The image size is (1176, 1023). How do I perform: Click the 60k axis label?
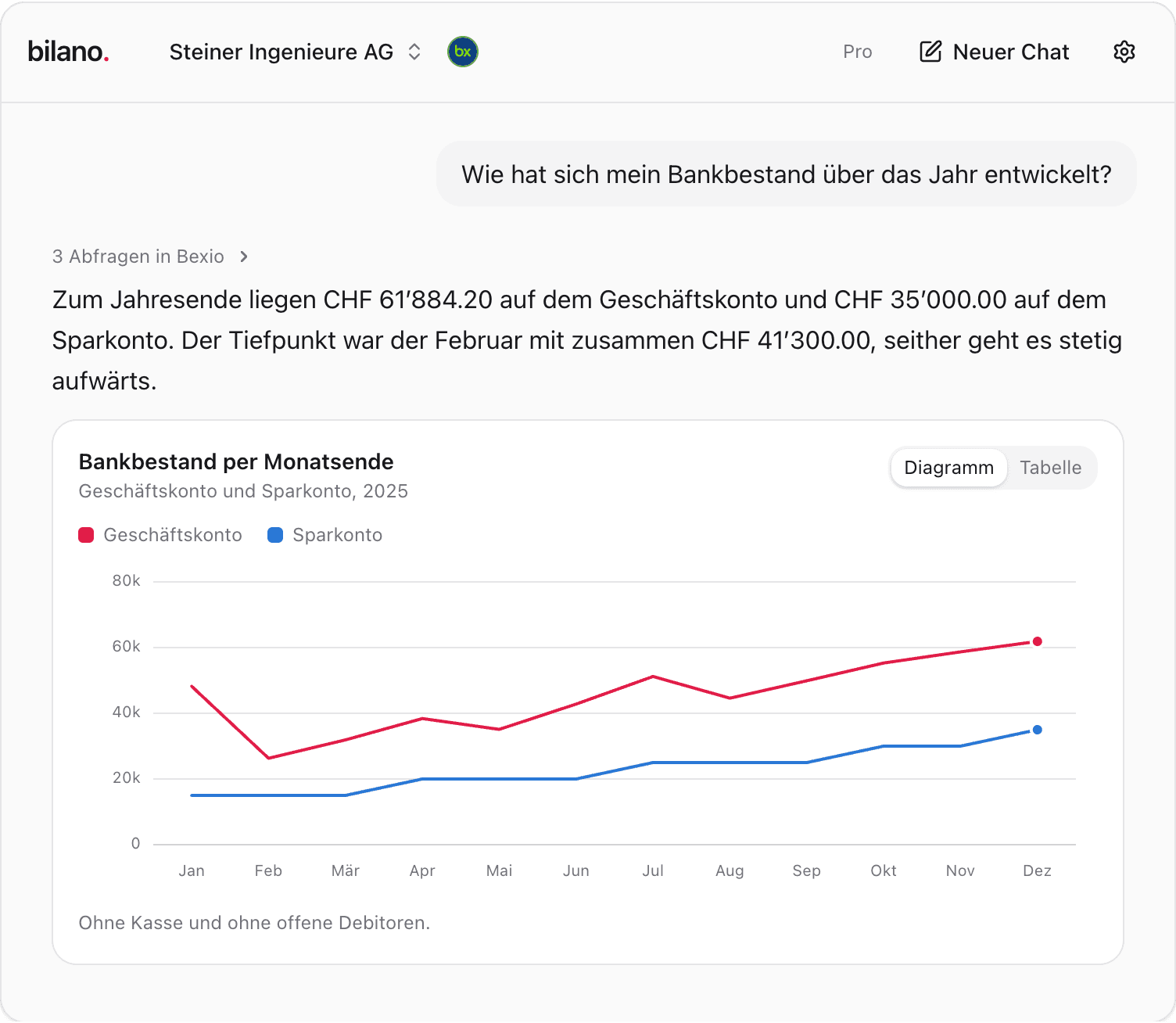126,647
